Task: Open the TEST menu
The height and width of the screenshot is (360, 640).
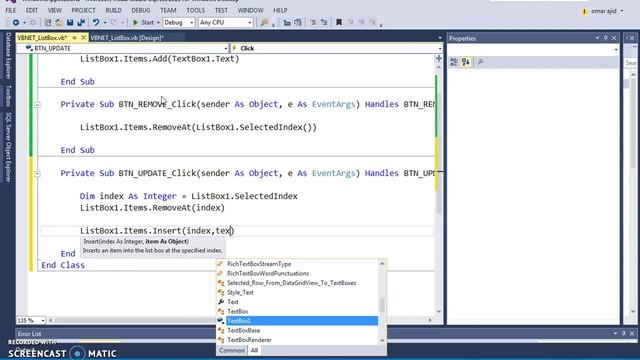Action: pos(221,10)
